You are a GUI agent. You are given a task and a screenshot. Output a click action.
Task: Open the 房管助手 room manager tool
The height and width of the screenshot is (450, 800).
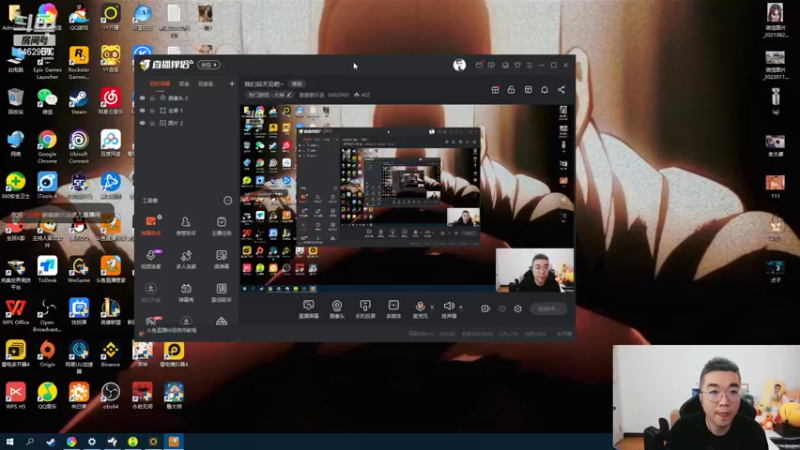pyautogui.click(x=186, y=225)
